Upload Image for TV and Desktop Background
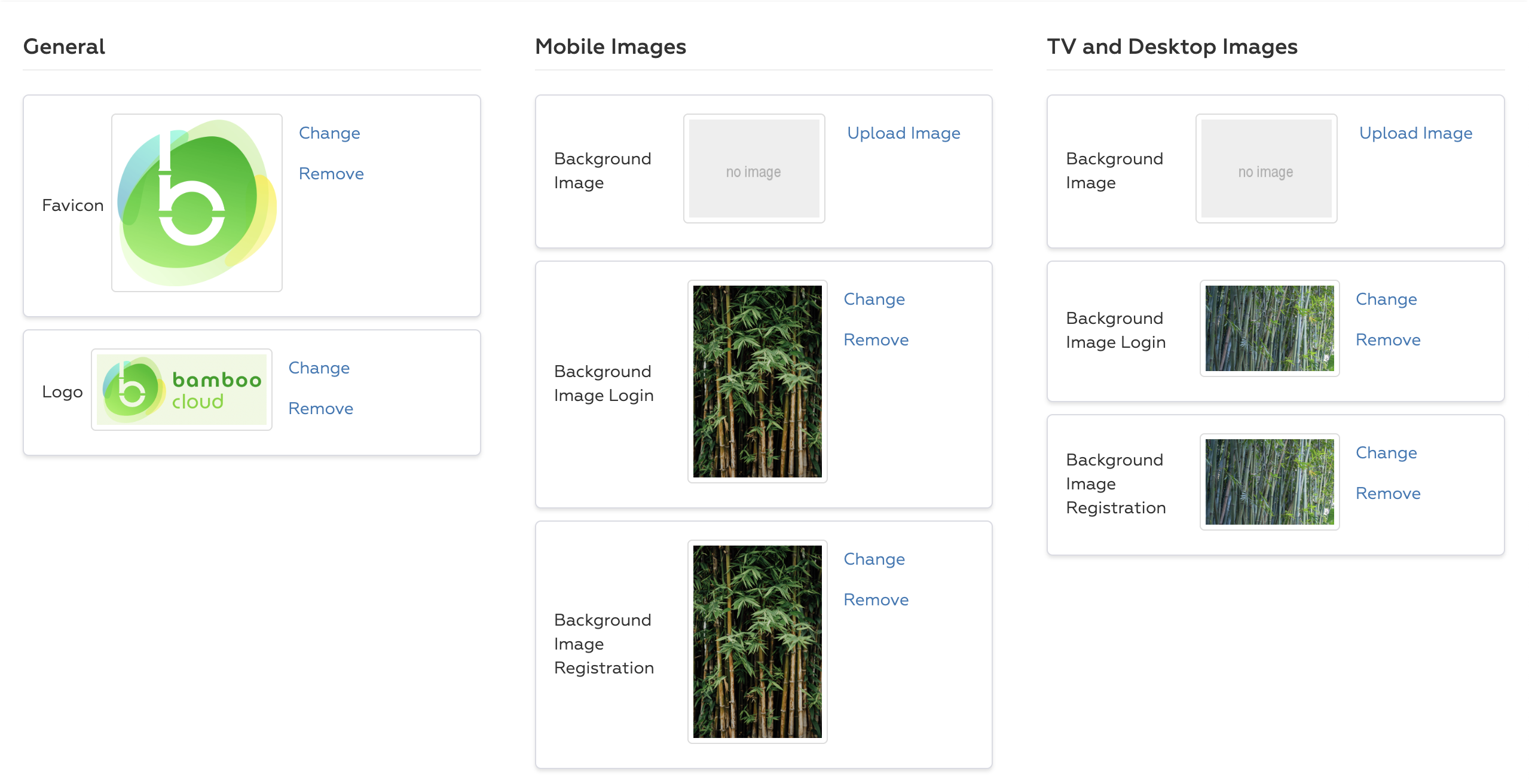 click(1415, 133)
